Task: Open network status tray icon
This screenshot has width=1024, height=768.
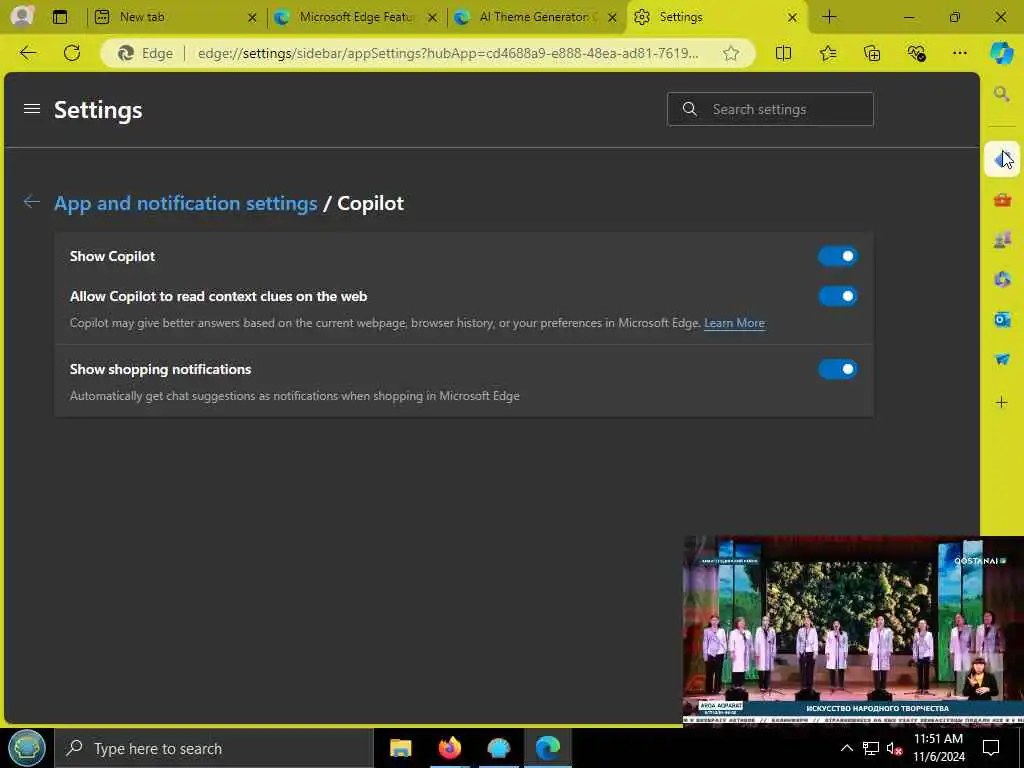Action: coord(871,748)
